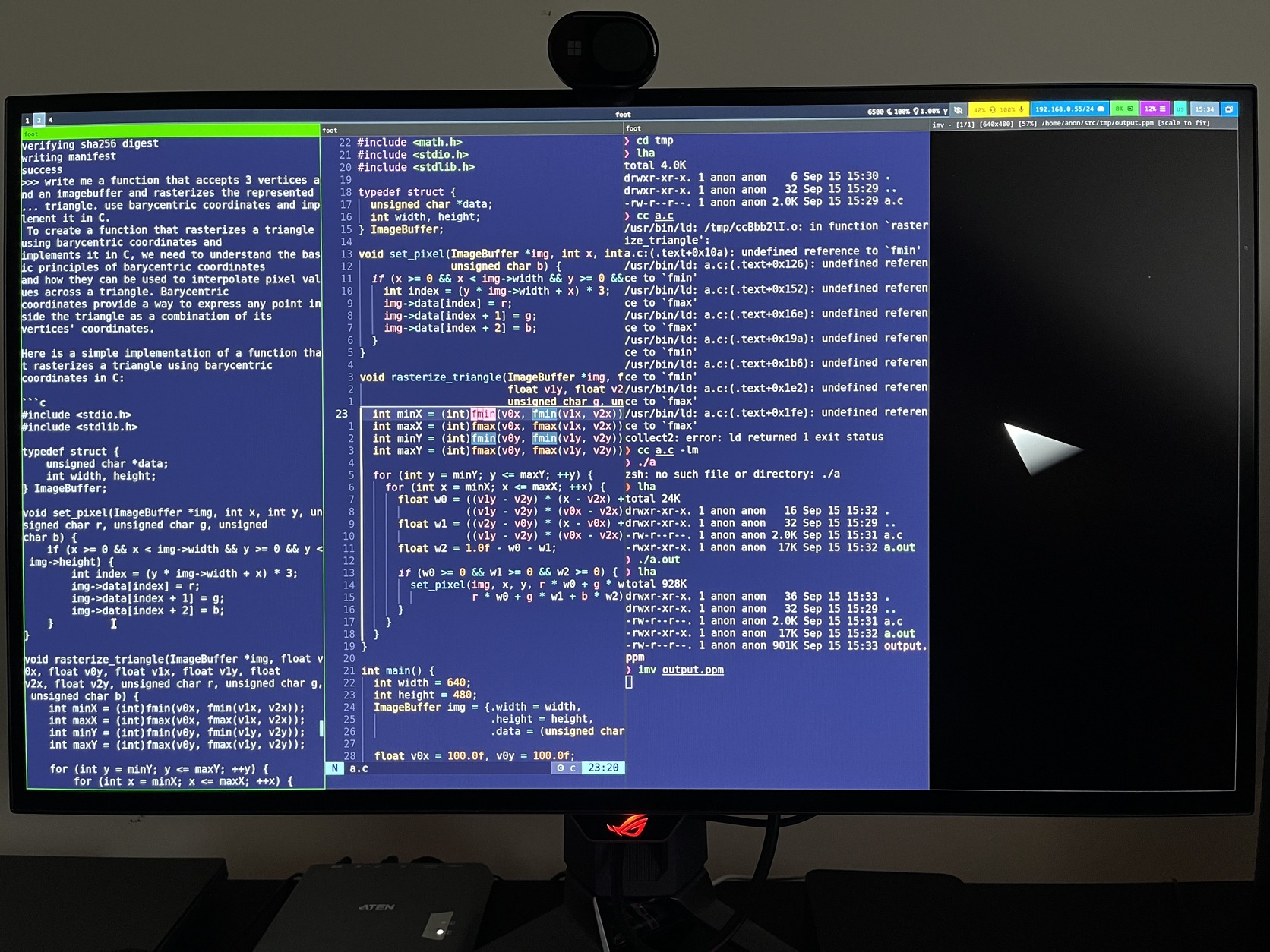The width and height of the screenshot is (1270, 952).
Task: Click the 'imv output.ppm' command in shell
Action: click(x=681, y=670)
